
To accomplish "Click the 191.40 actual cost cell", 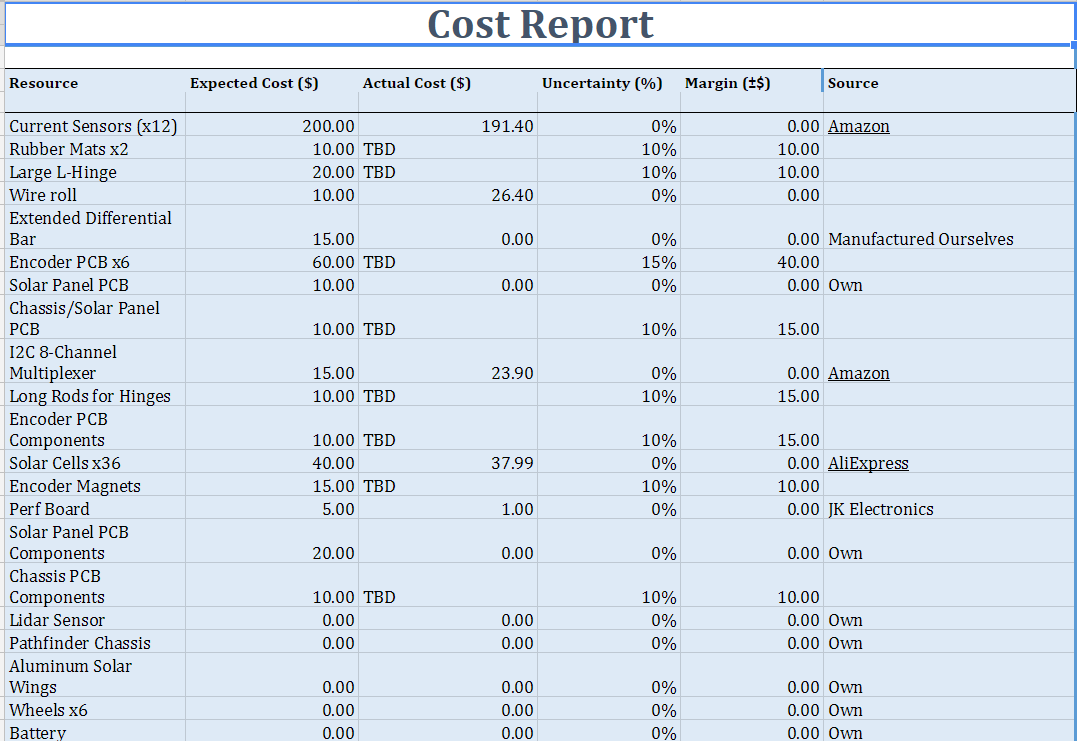I will [448, 126].
